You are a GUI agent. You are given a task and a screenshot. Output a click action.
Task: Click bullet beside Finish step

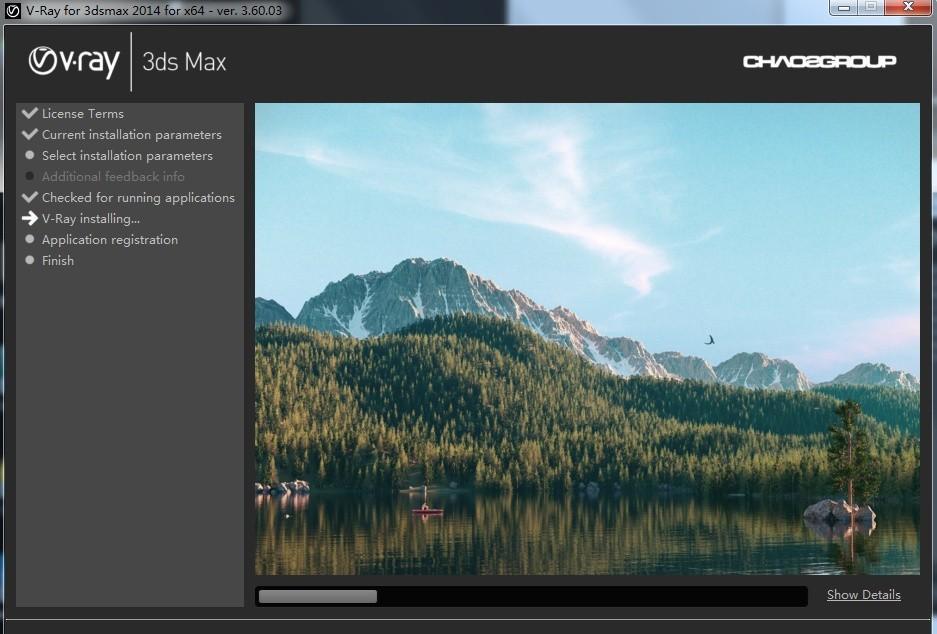(x=29, y=260)
